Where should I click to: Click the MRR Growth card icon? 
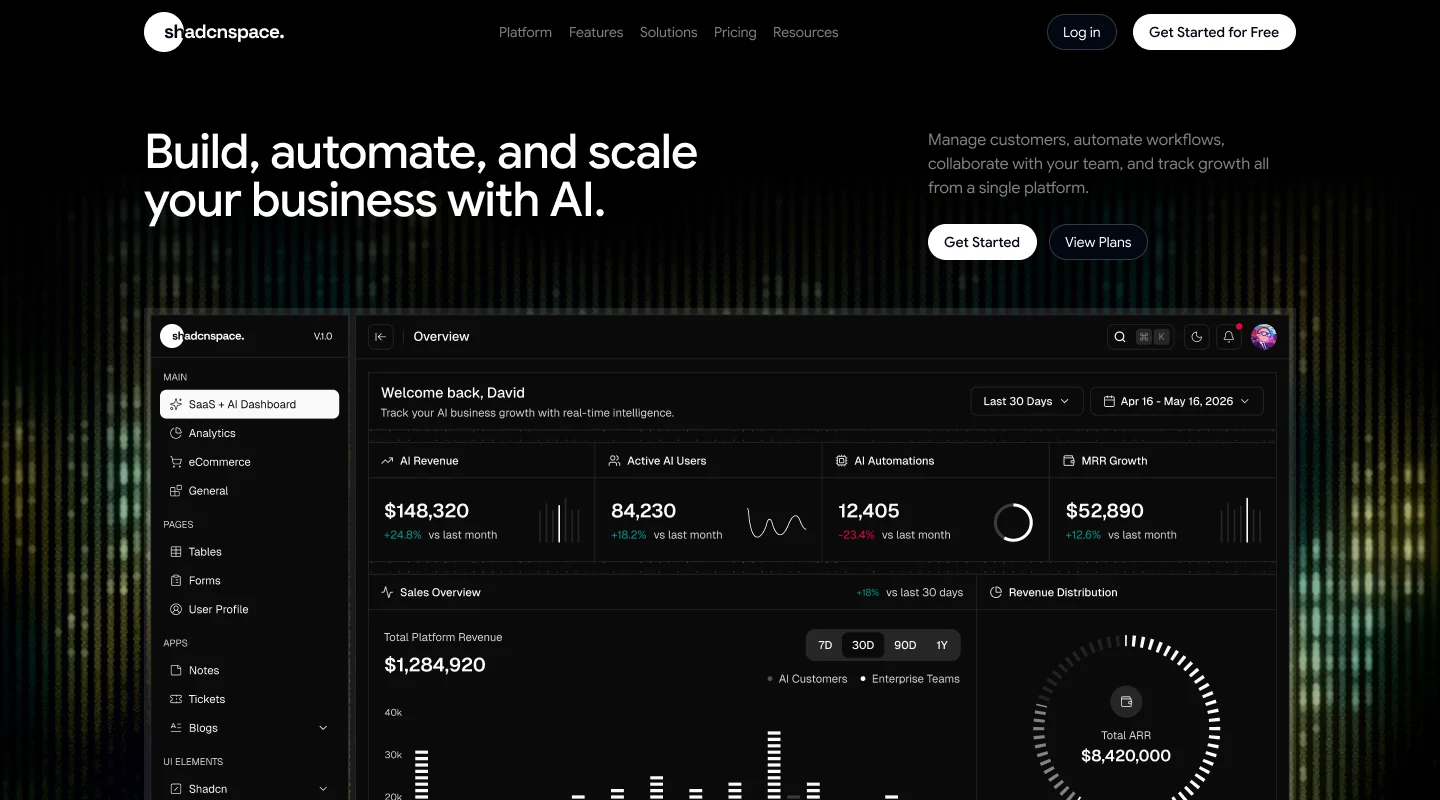pyautogui.click(x=1068, y=461)
